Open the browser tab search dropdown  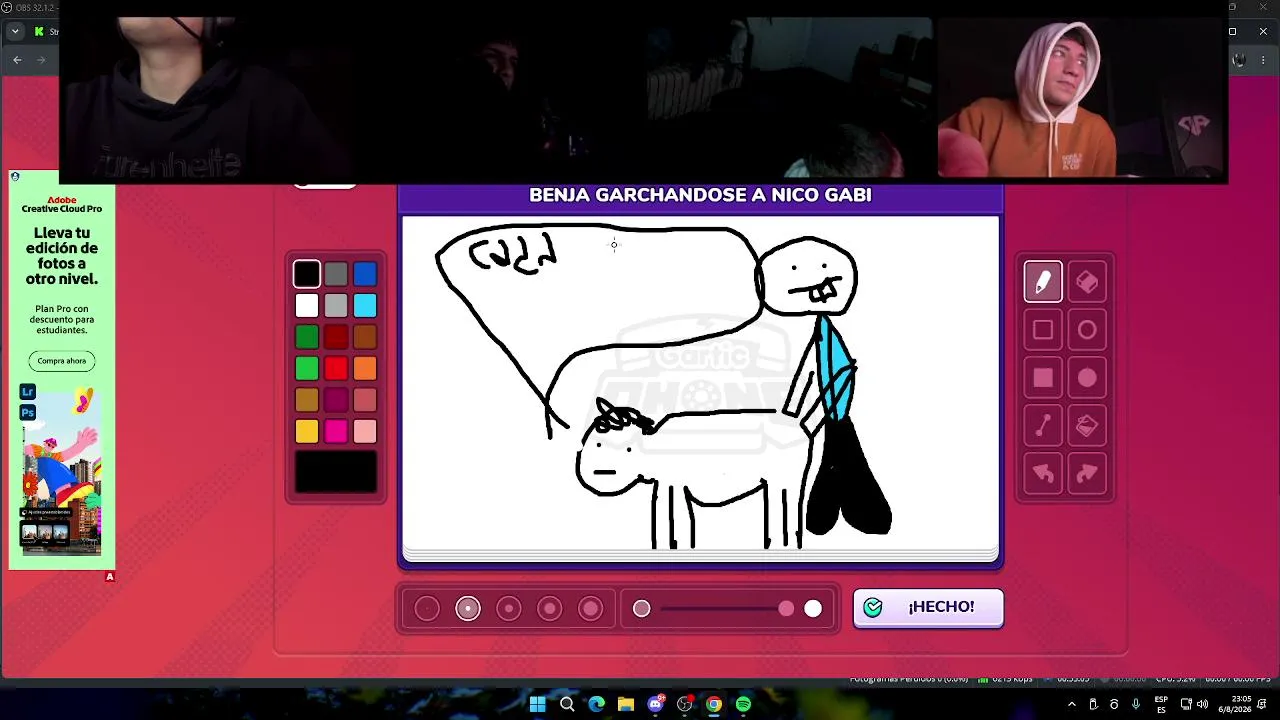tap(15, 31)
